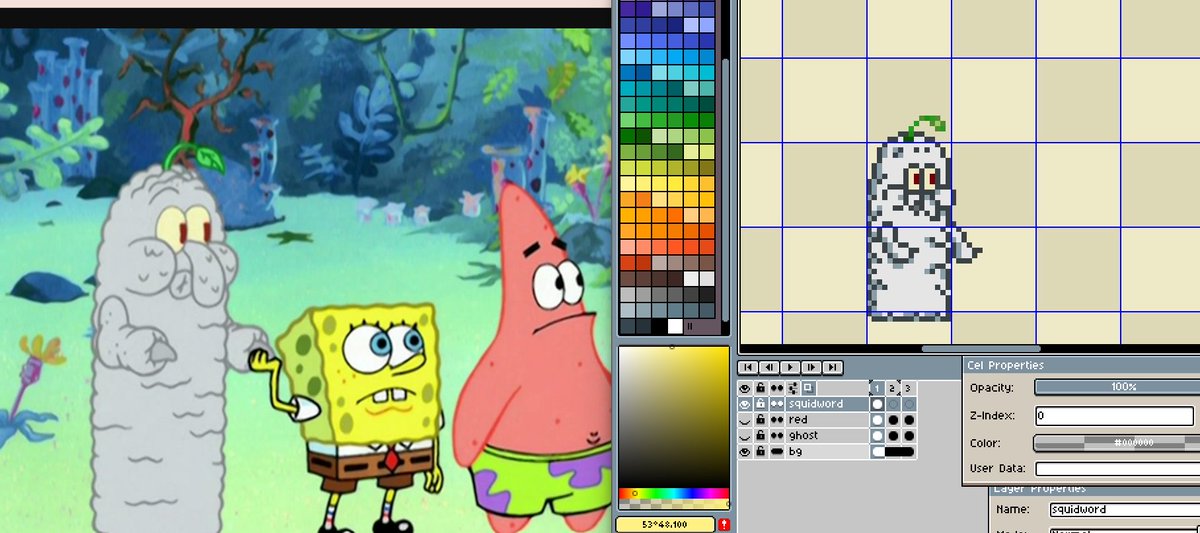Show the red layer
Image resolution: width=1200 pixels, height=533 pixels.
tap(745, 420)
